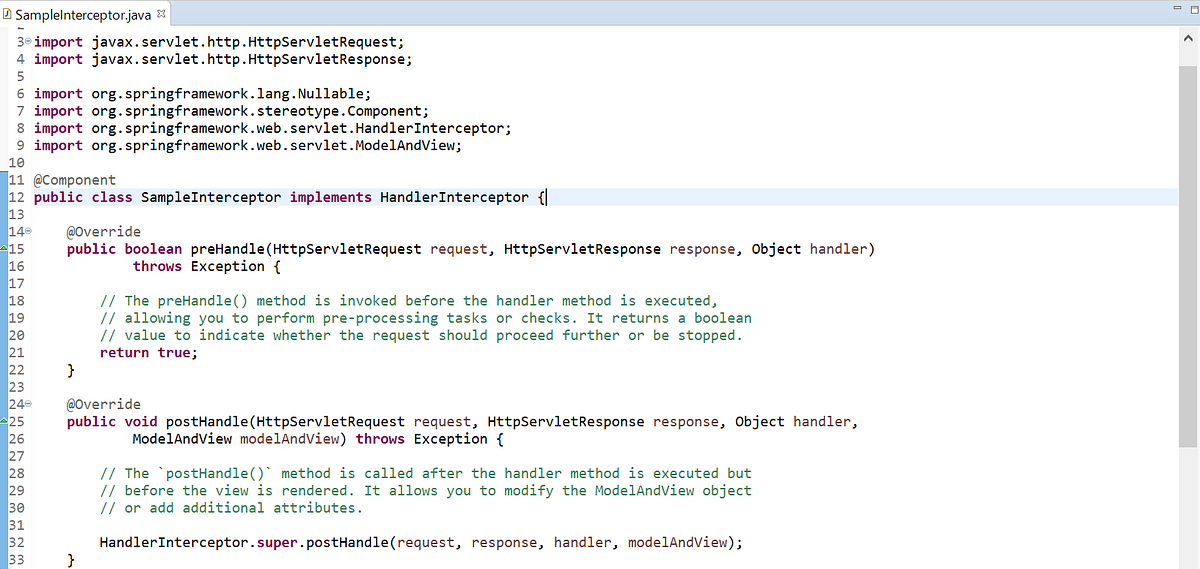
Task: Click override indicator marker on line 15
Action: click(4, 249)
